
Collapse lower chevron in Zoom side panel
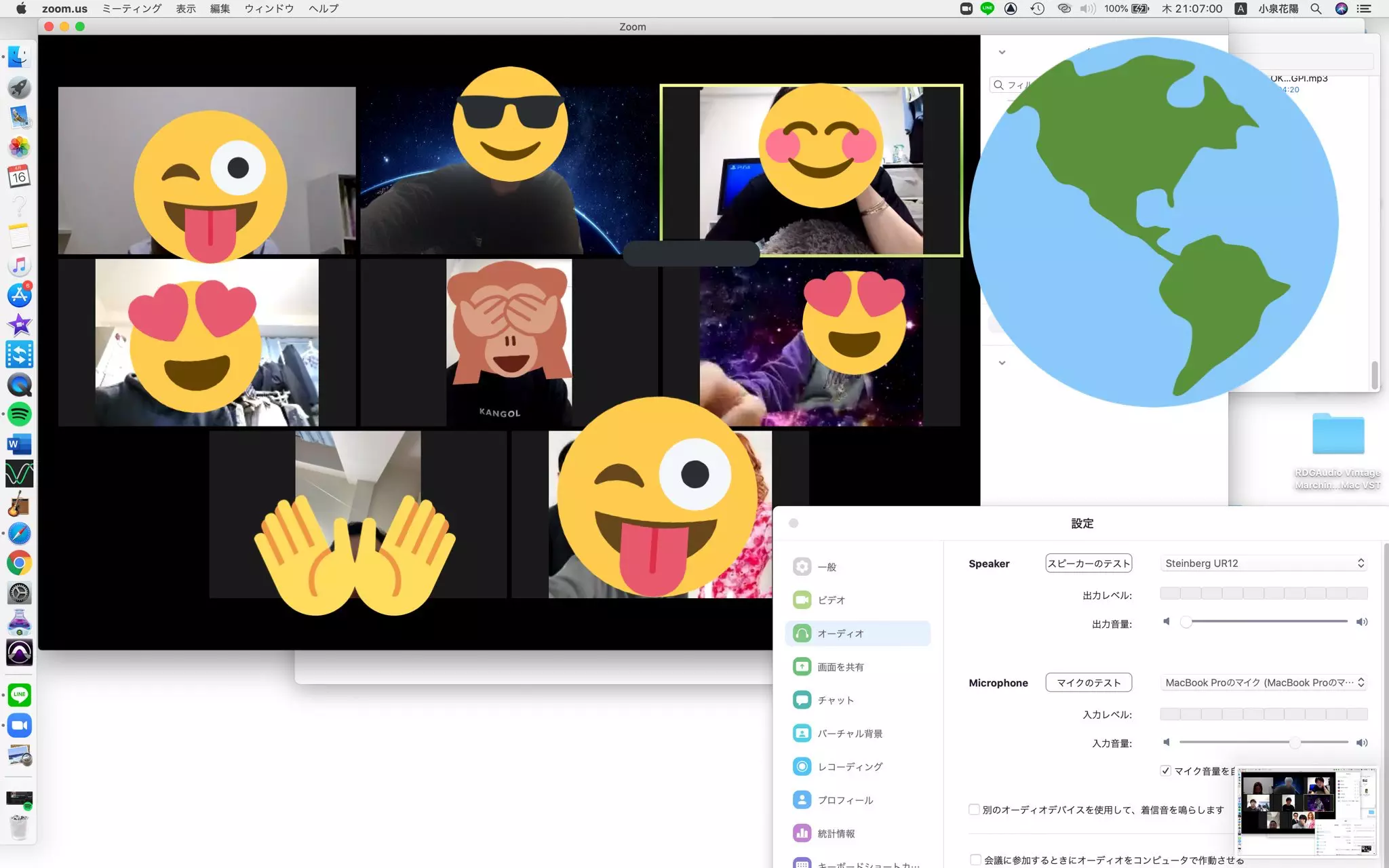coord(1002,363)
